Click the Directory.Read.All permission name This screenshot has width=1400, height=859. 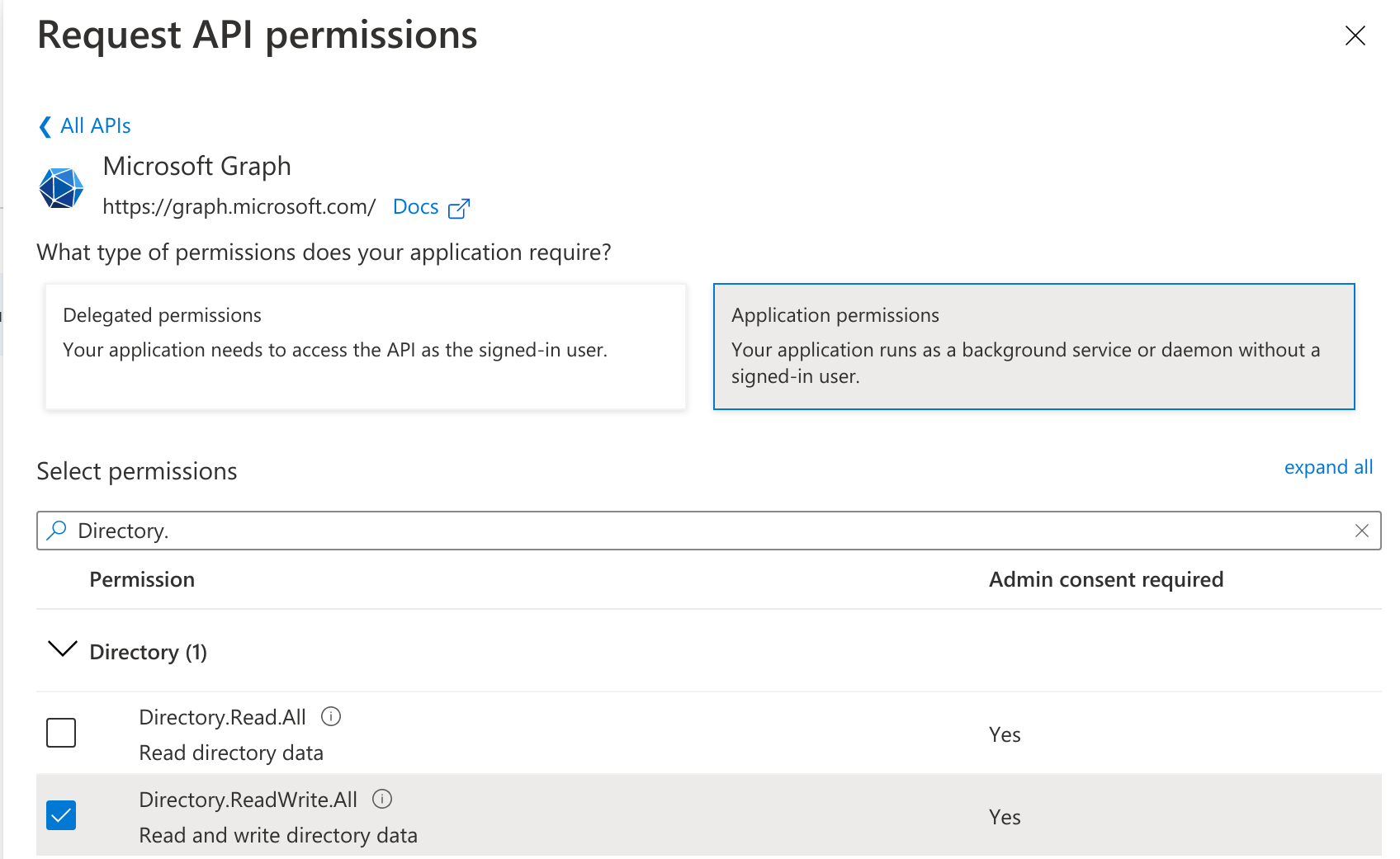[223, 717]
